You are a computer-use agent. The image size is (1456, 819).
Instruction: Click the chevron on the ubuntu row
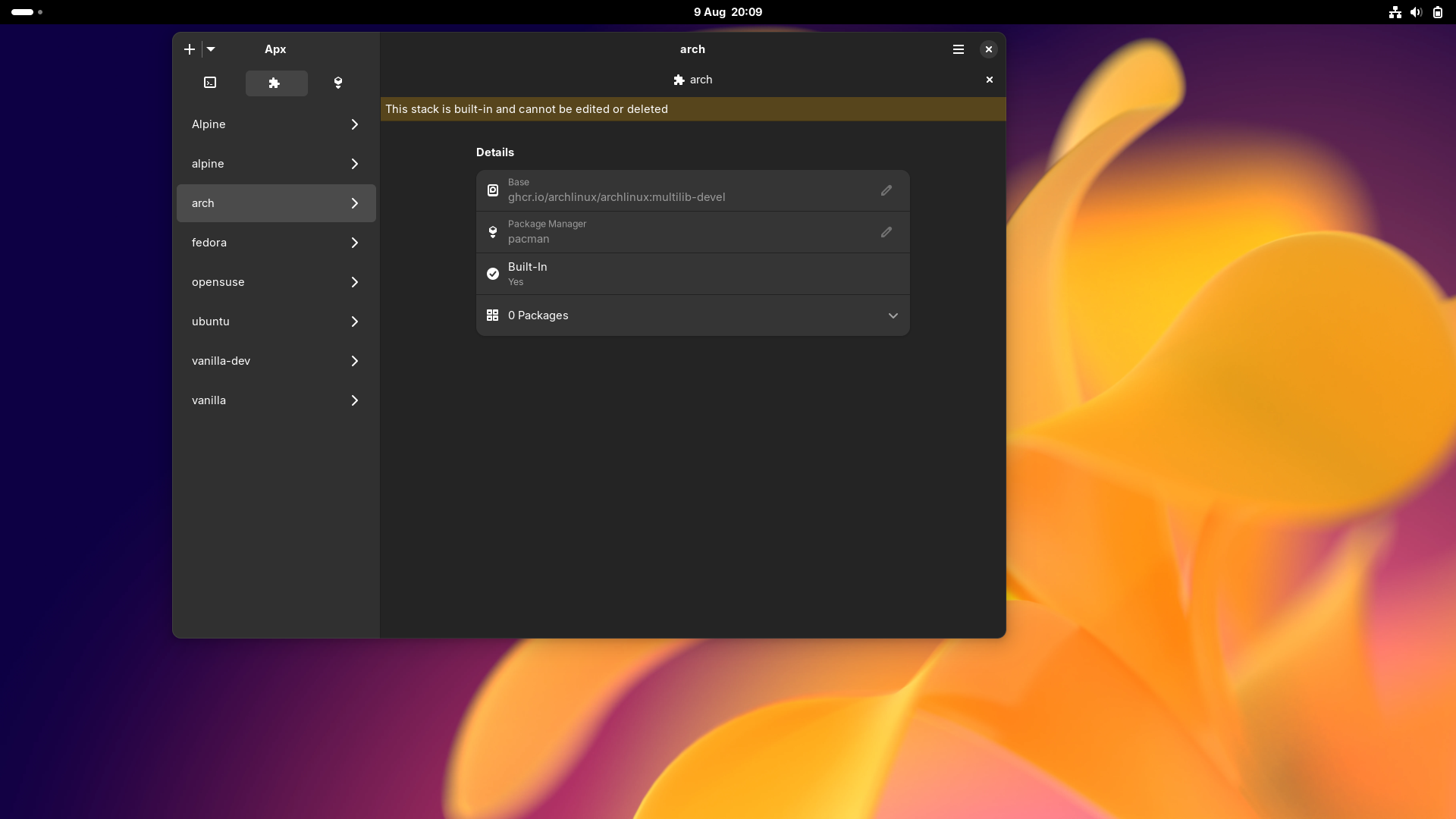(354, 322)
